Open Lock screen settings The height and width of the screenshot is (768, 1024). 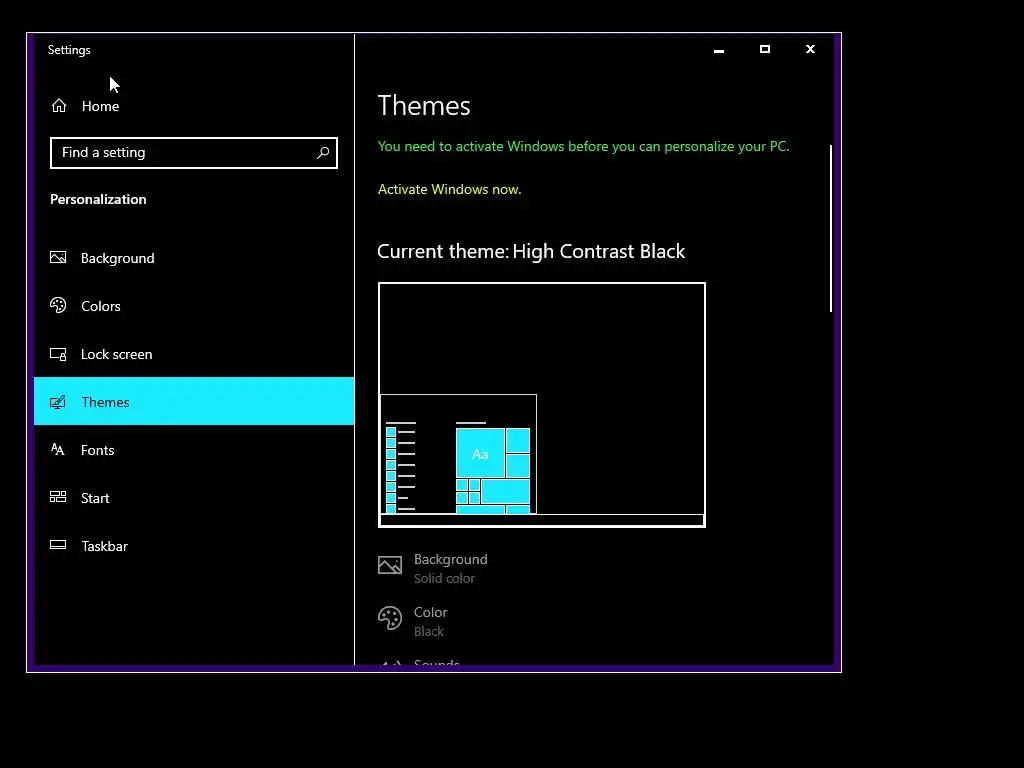click(x=194, y=354)
